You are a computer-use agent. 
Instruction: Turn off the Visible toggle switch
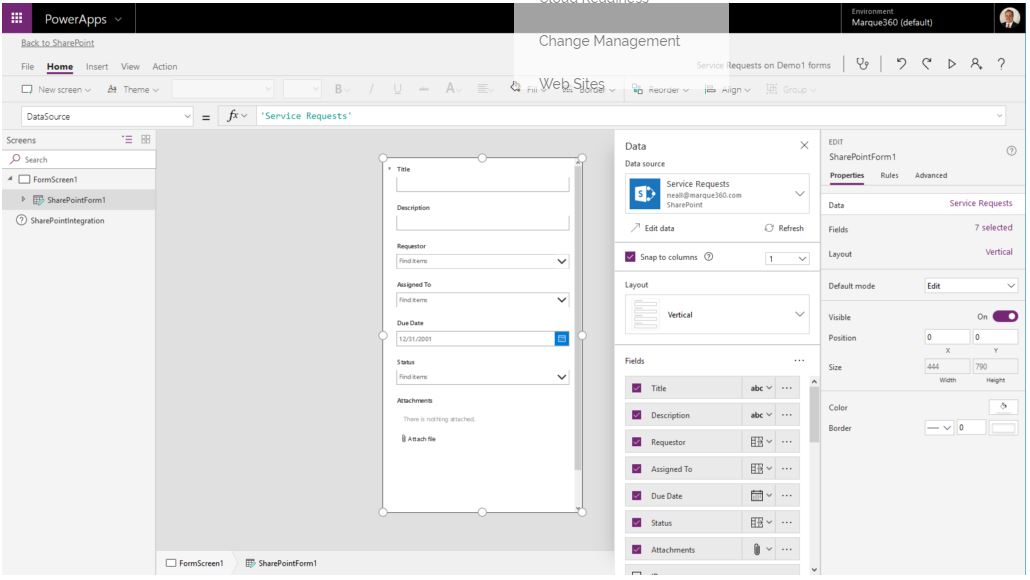point(1005,317)
